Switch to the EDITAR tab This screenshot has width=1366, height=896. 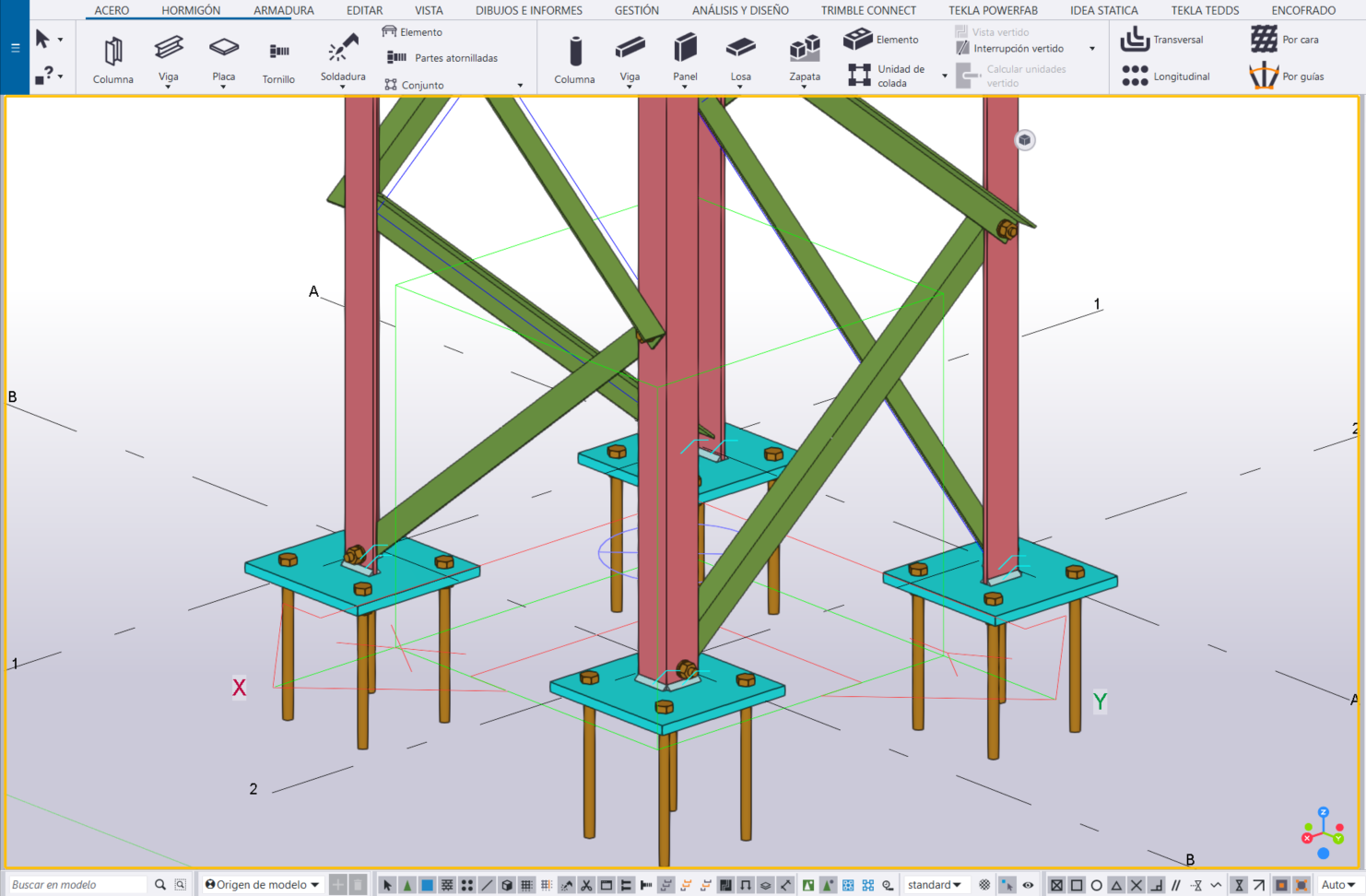365,10
